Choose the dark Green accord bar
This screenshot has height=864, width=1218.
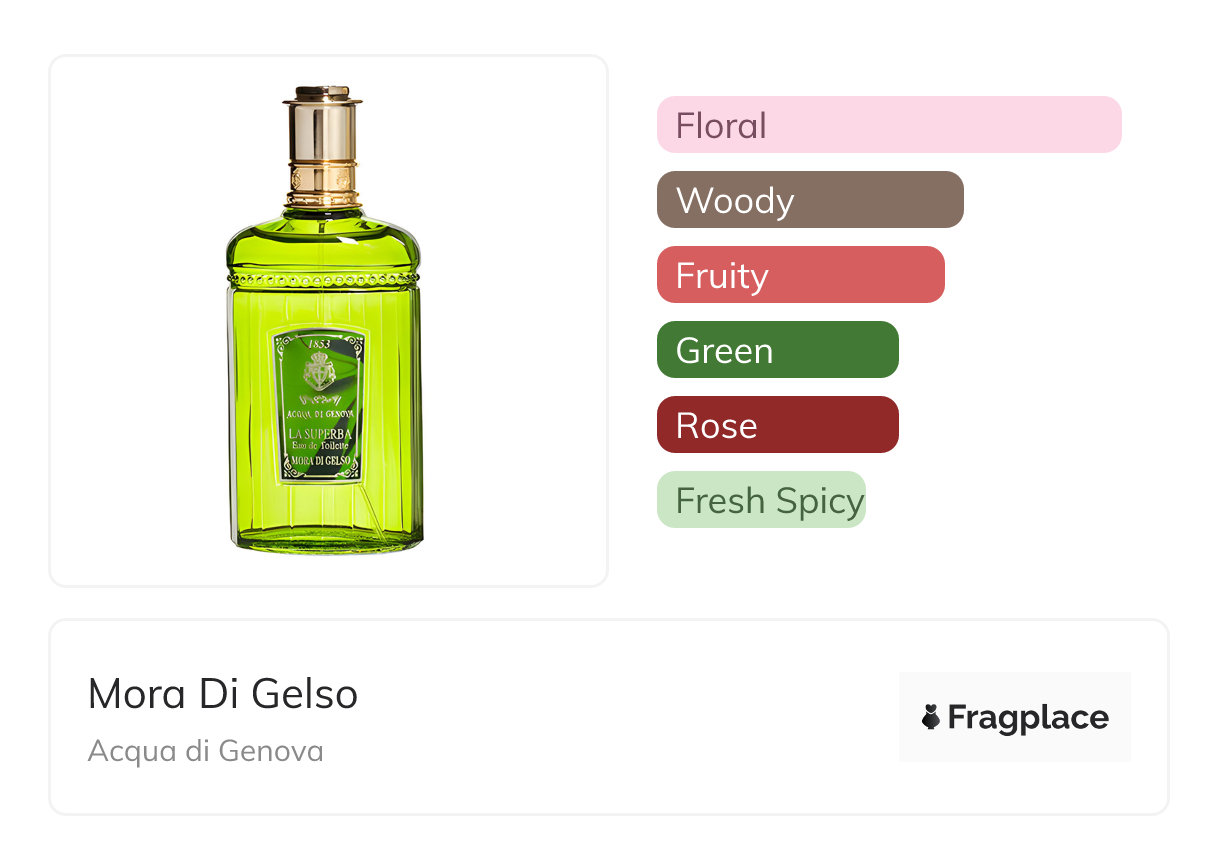coord(777,350)
